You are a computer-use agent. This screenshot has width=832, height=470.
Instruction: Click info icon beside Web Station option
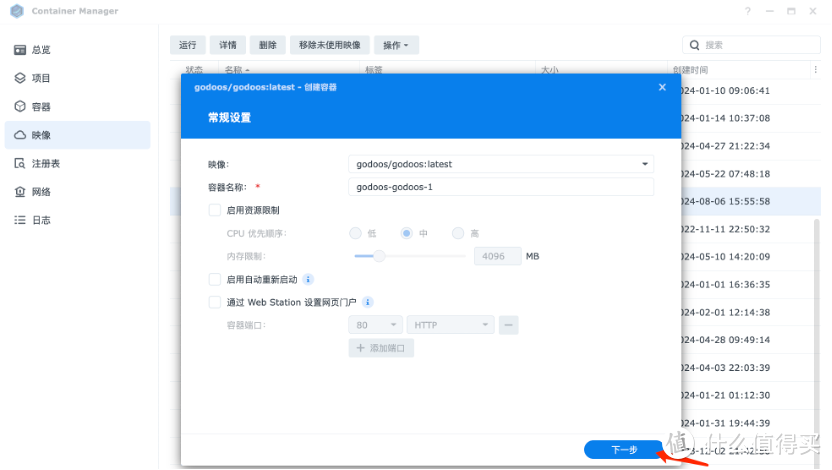pyautogui.click(x=367, y=302)
